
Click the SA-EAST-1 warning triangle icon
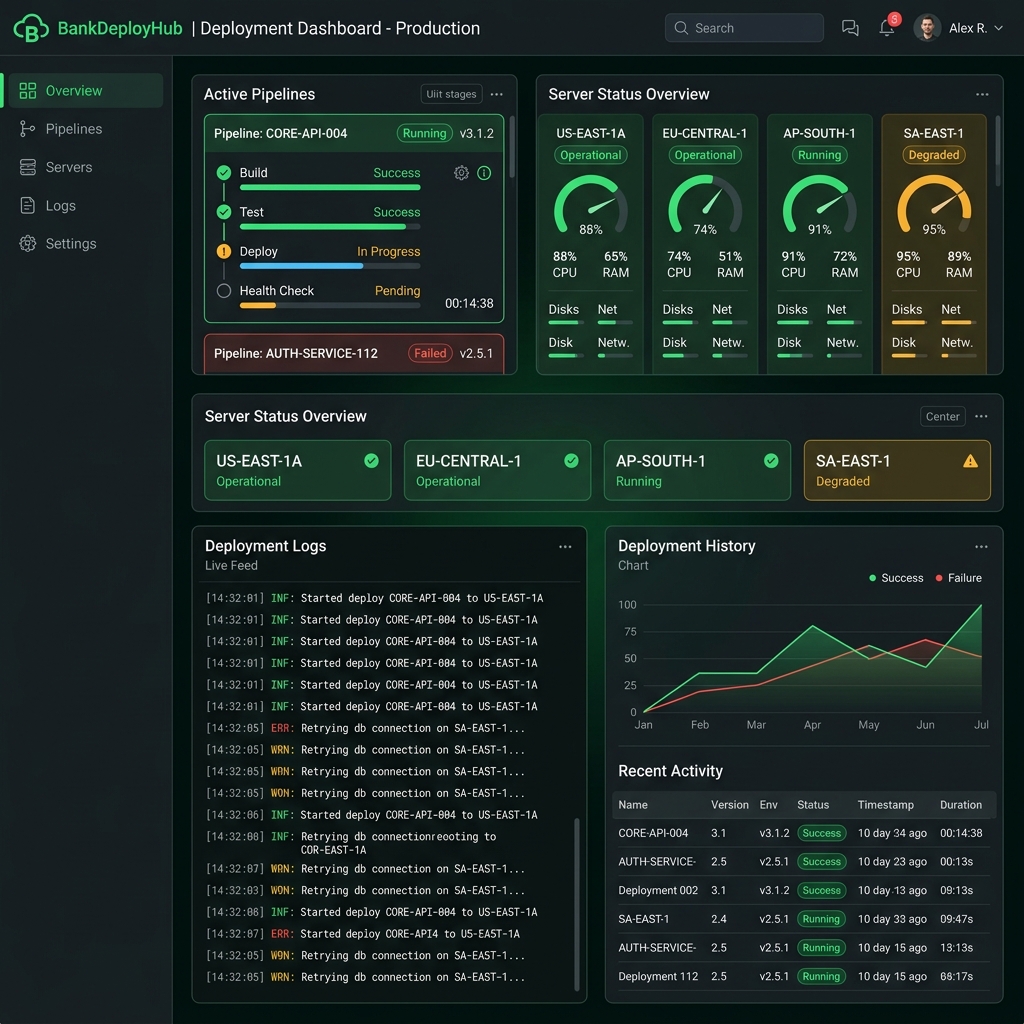[970, 461]
